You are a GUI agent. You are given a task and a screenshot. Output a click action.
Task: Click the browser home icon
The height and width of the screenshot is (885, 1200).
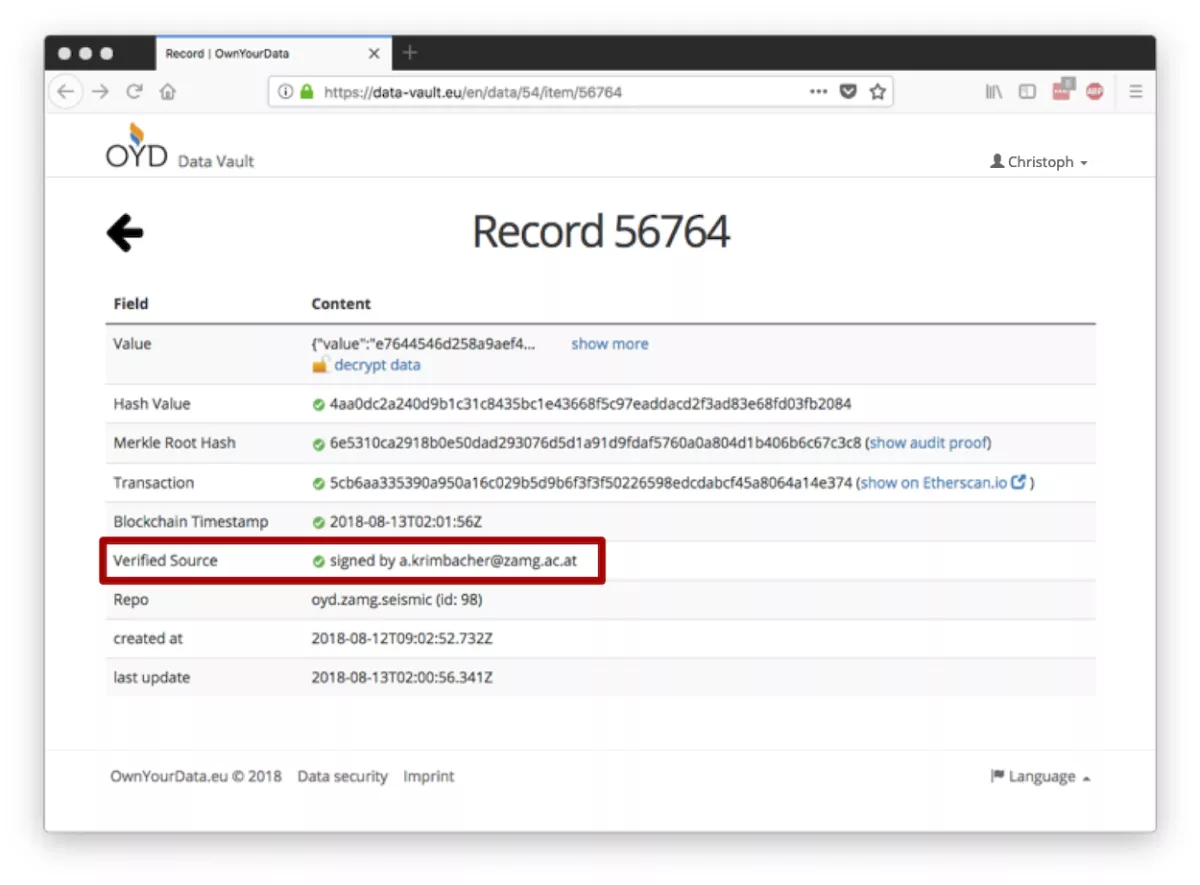tap(168, 92)
